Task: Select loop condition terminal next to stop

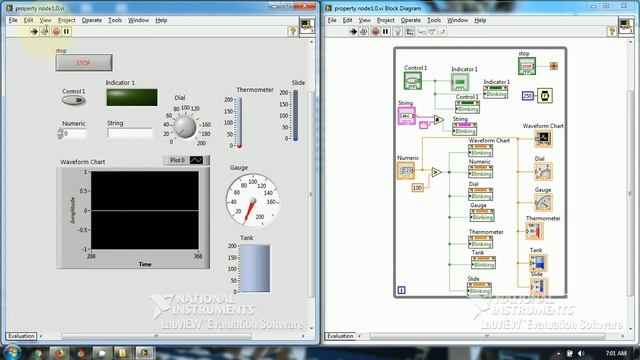Action: coord(553,66)
